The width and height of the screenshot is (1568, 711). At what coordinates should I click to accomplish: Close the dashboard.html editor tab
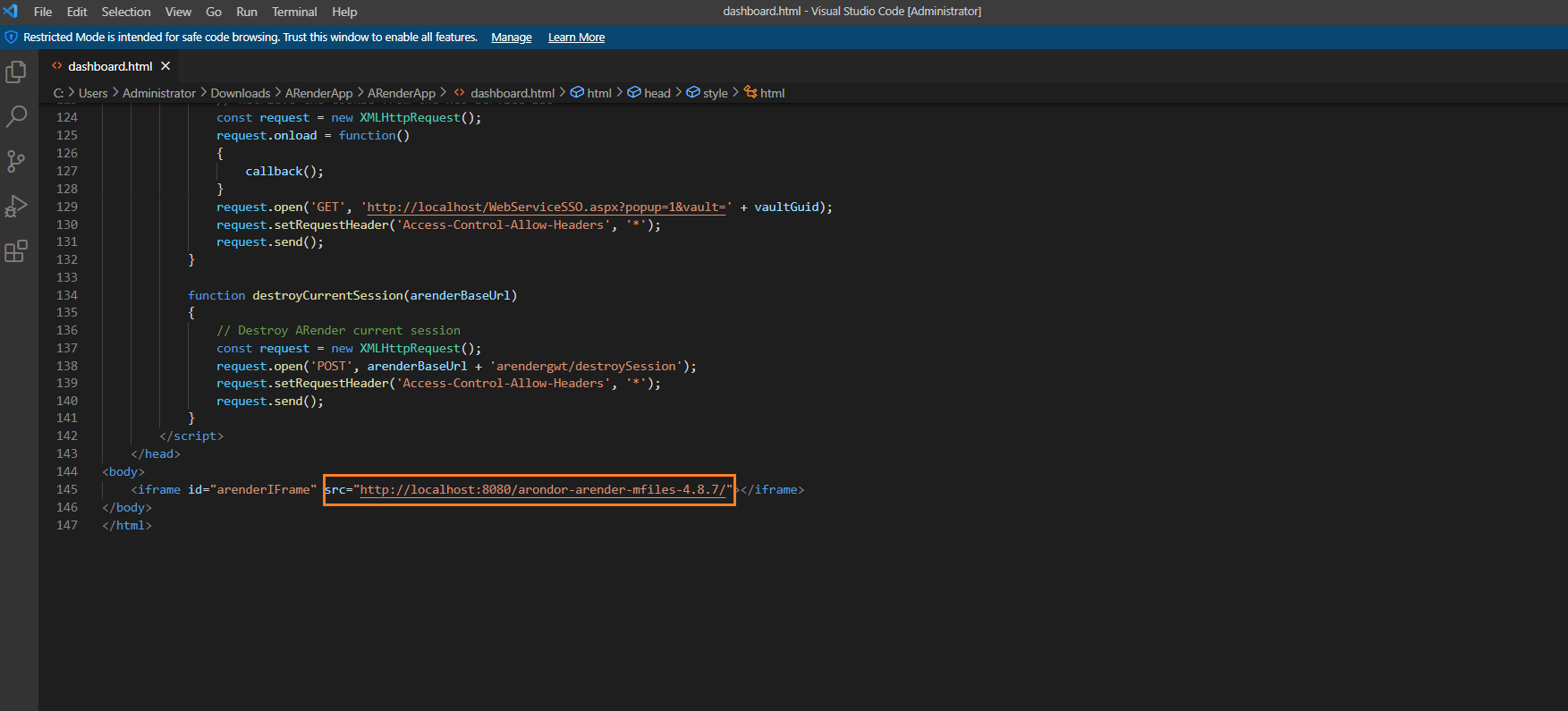click(x=165, y=66)
